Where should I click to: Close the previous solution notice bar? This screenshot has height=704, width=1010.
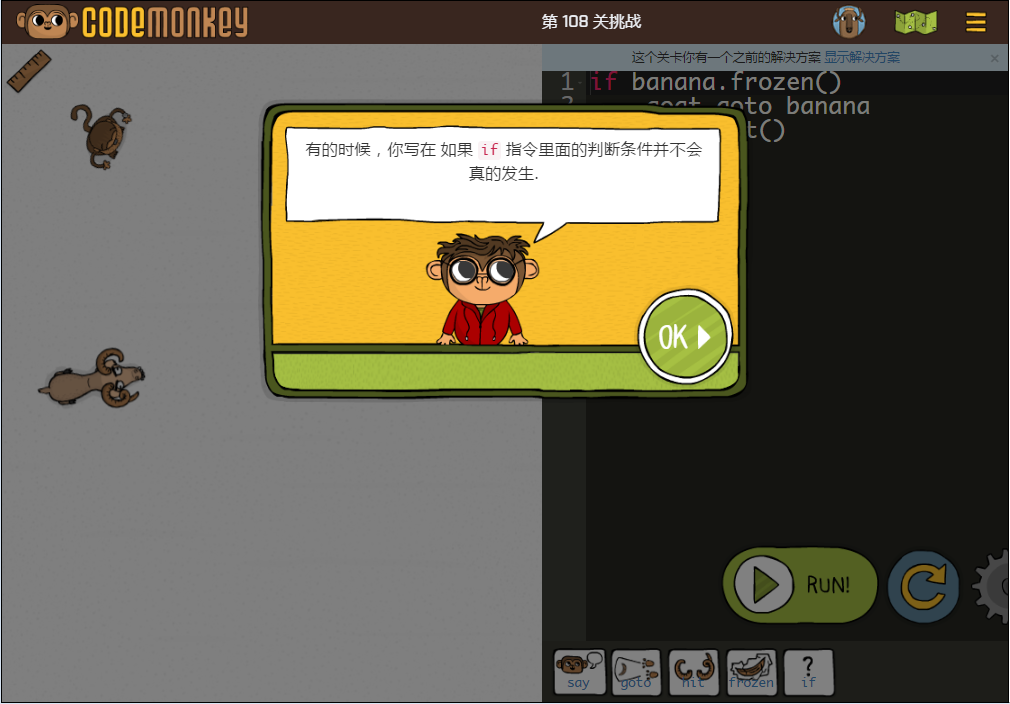[x=995, y=58]
